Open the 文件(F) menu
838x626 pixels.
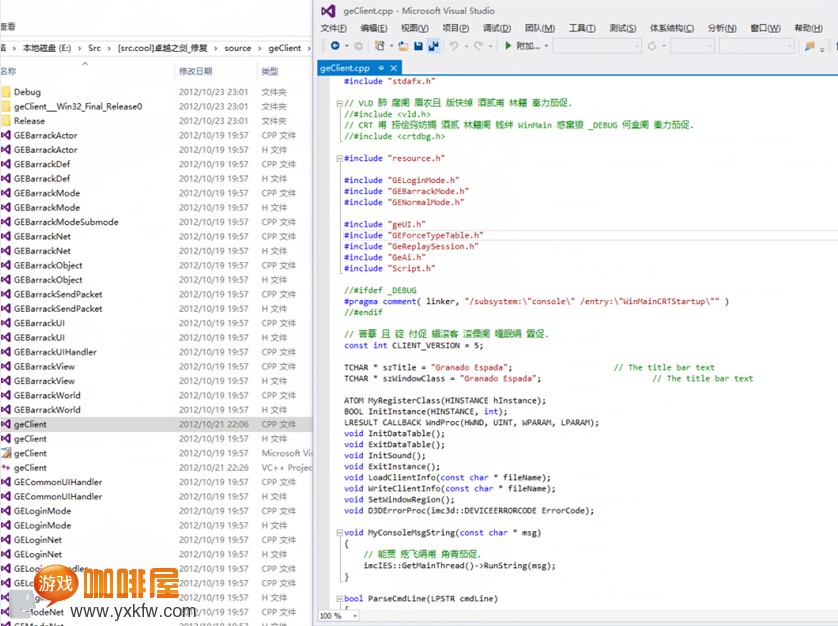(x=333, y=28)
